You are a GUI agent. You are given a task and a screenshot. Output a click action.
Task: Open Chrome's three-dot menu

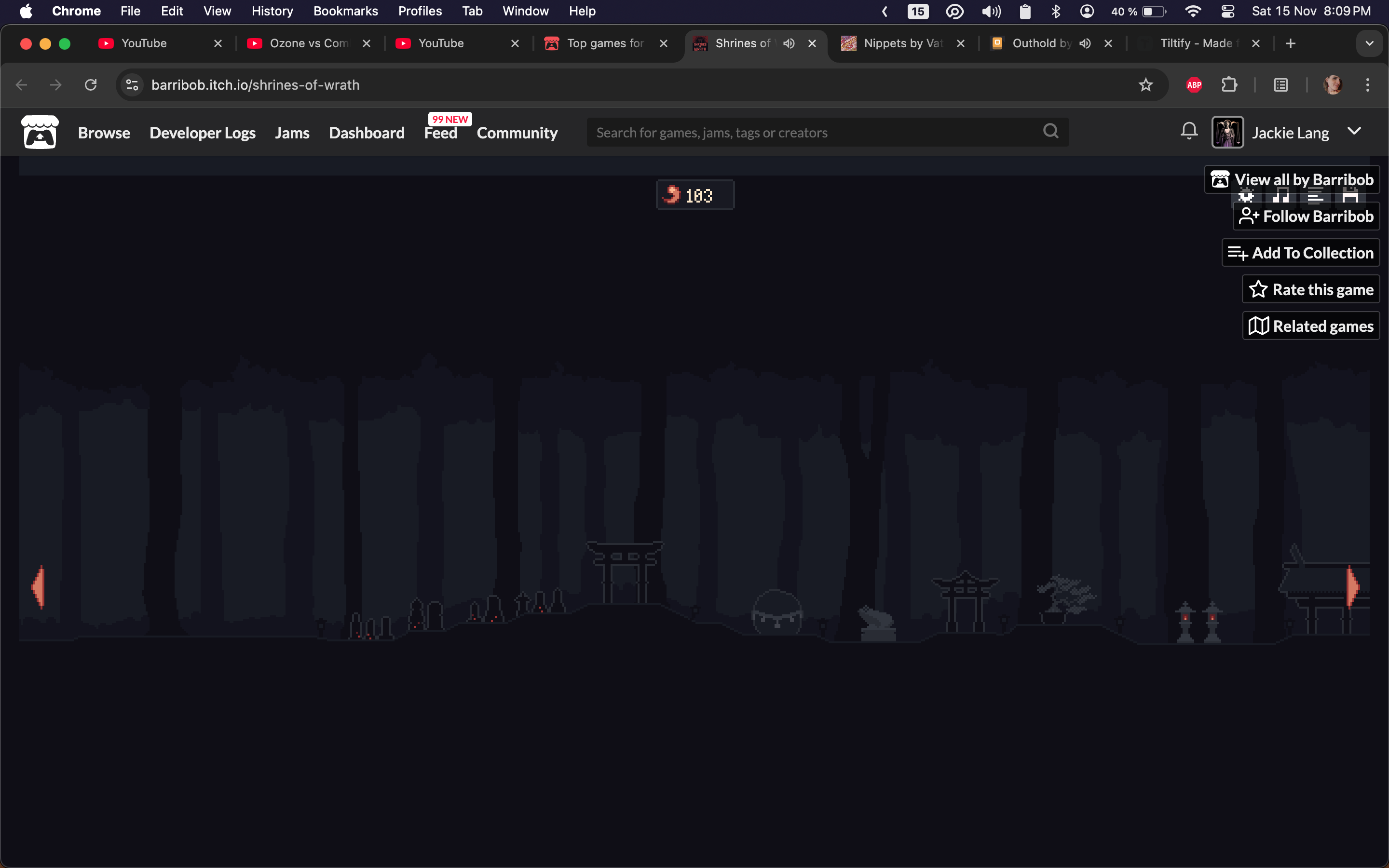click(x=1368, y=85)
